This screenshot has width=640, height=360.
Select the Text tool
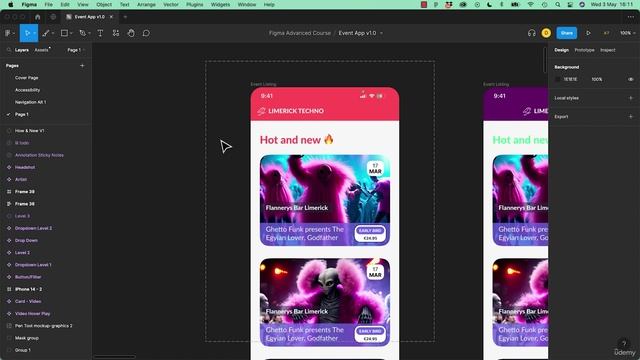coord(100,33)
